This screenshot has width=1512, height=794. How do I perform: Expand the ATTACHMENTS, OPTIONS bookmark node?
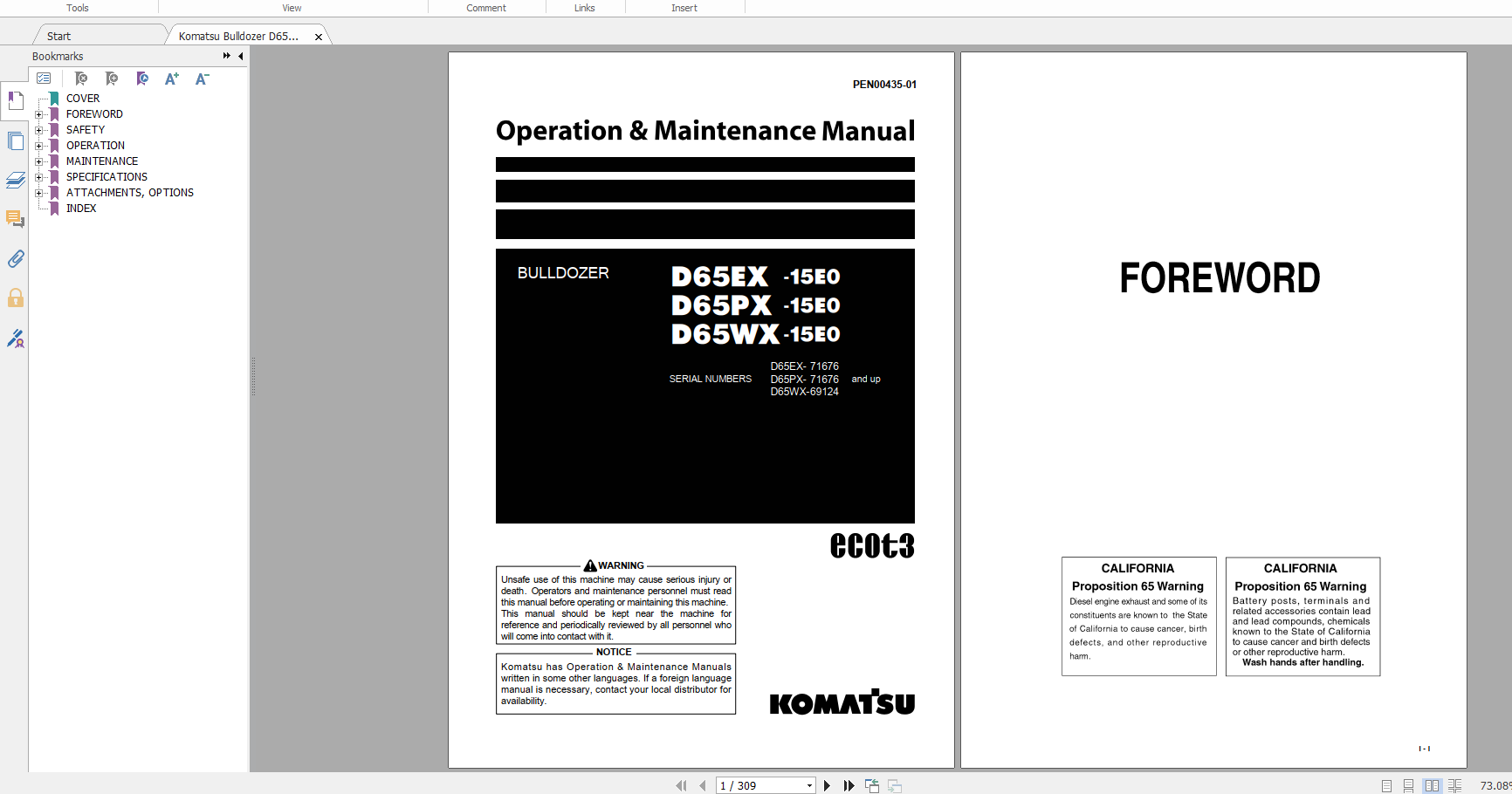[38, 193]
